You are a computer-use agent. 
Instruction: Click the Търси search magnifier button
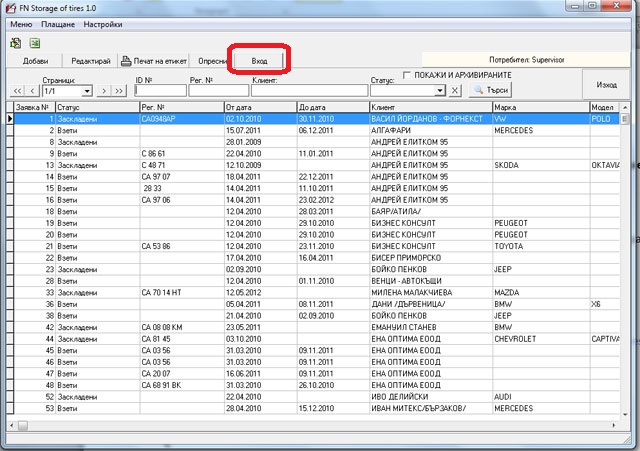(490, 90)
